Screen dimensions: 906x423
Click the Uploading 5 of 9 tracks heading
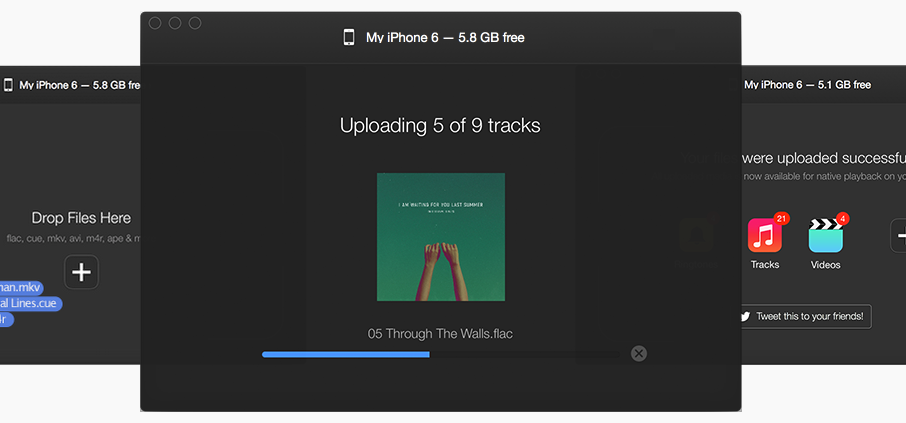440,125
